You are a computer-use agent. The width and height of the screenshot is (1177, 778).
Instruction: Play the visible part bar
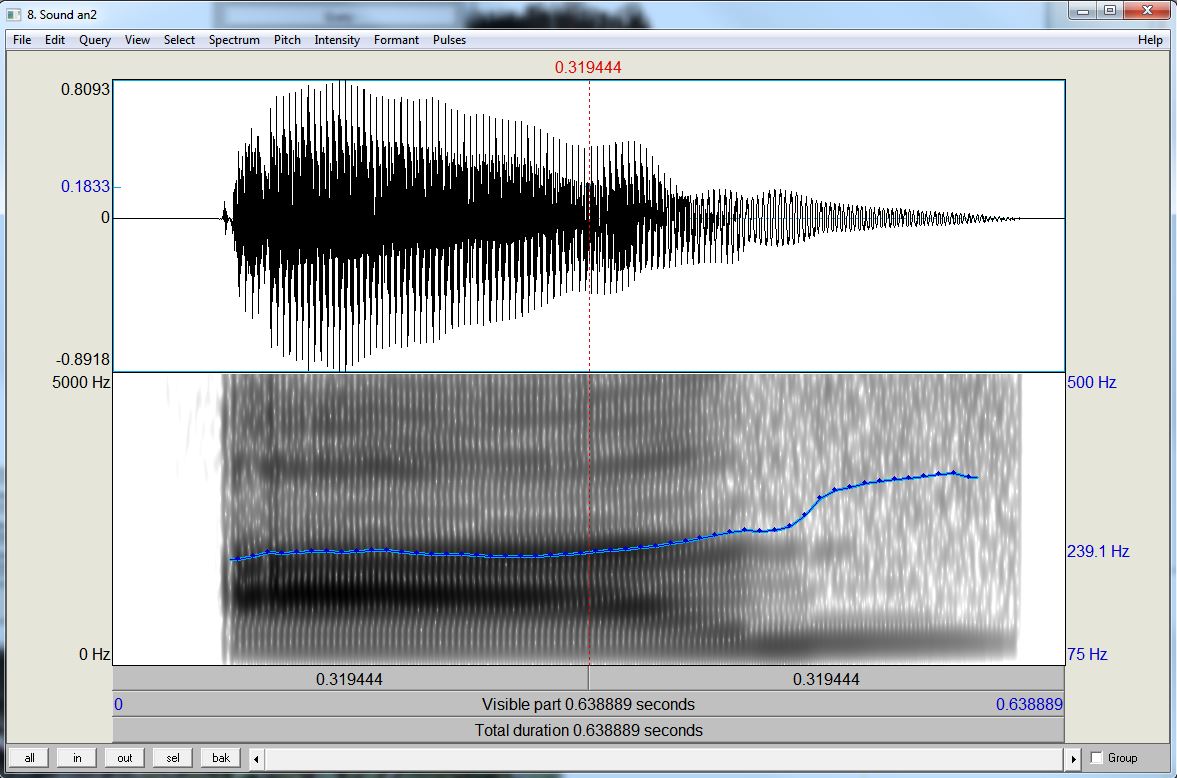(x=588, y=704)
